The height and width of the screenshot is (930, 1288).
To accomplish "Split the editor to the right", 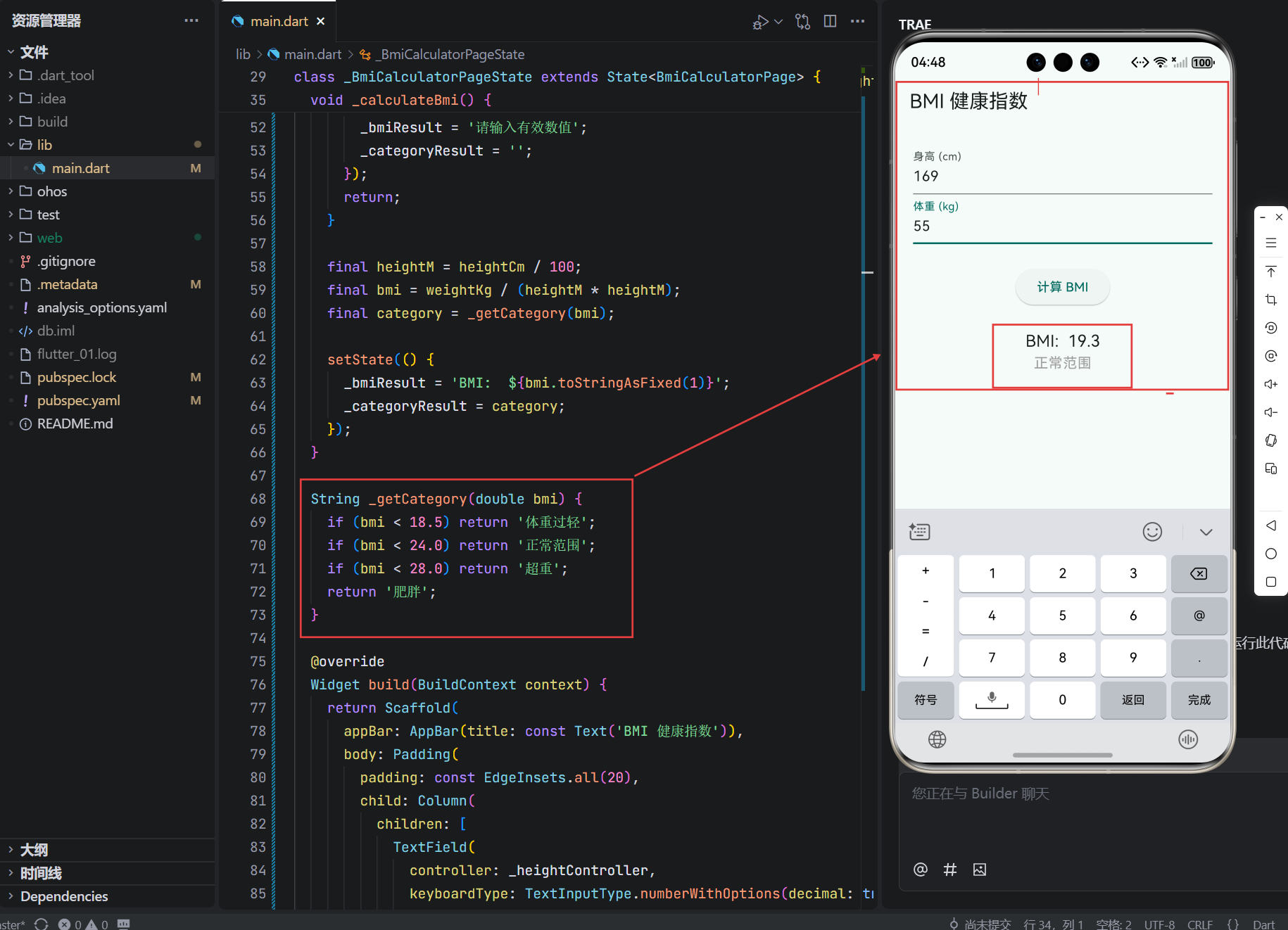I will pos(831,21).
